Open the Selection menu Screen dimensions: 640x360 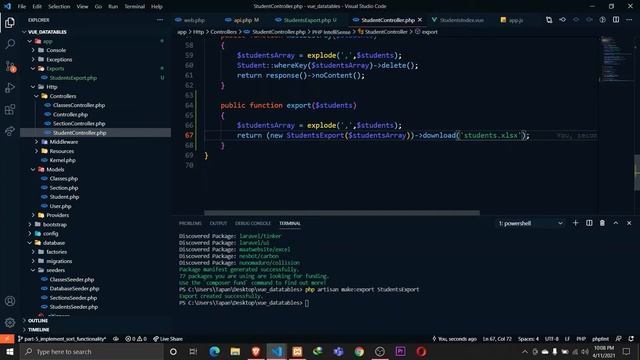tap(59, 7)
